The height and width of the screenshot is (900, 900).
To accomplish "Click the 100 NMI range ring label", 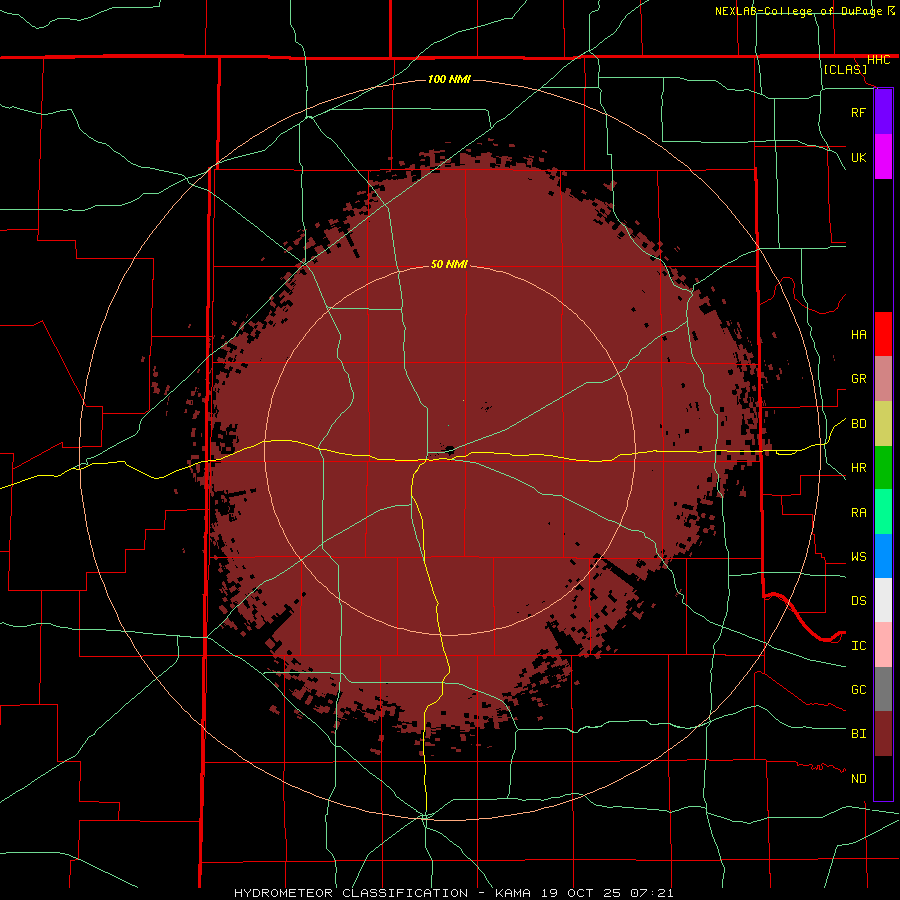I will (x=449, y=79).
